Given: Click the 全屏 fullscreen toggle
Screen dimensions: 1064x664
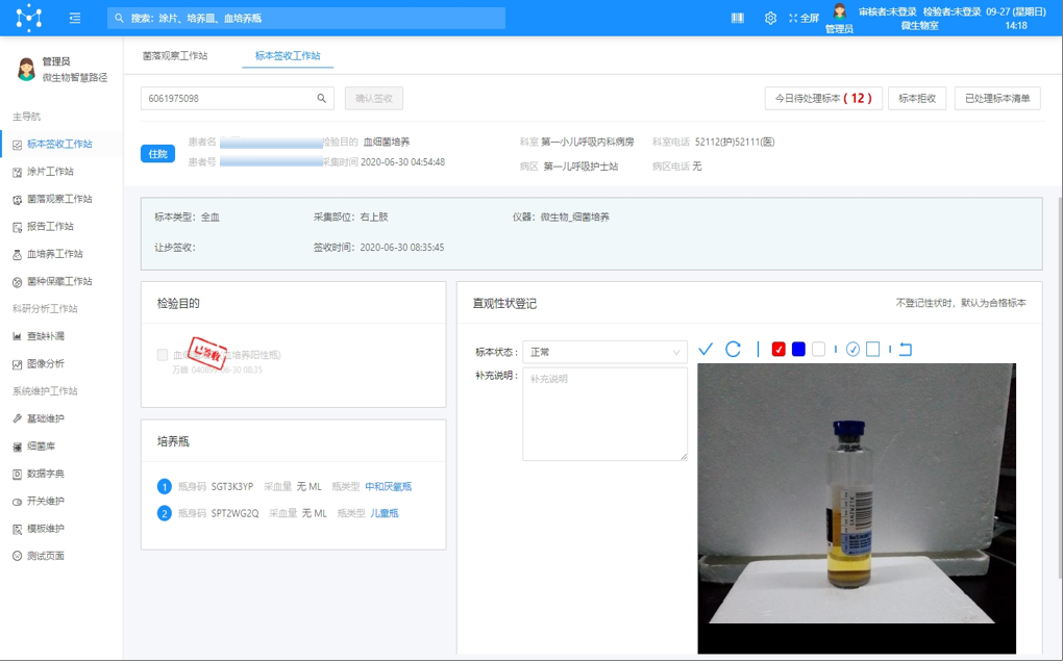Looking at the screenshot, I should pyautogui.click(x=801, y=17).
